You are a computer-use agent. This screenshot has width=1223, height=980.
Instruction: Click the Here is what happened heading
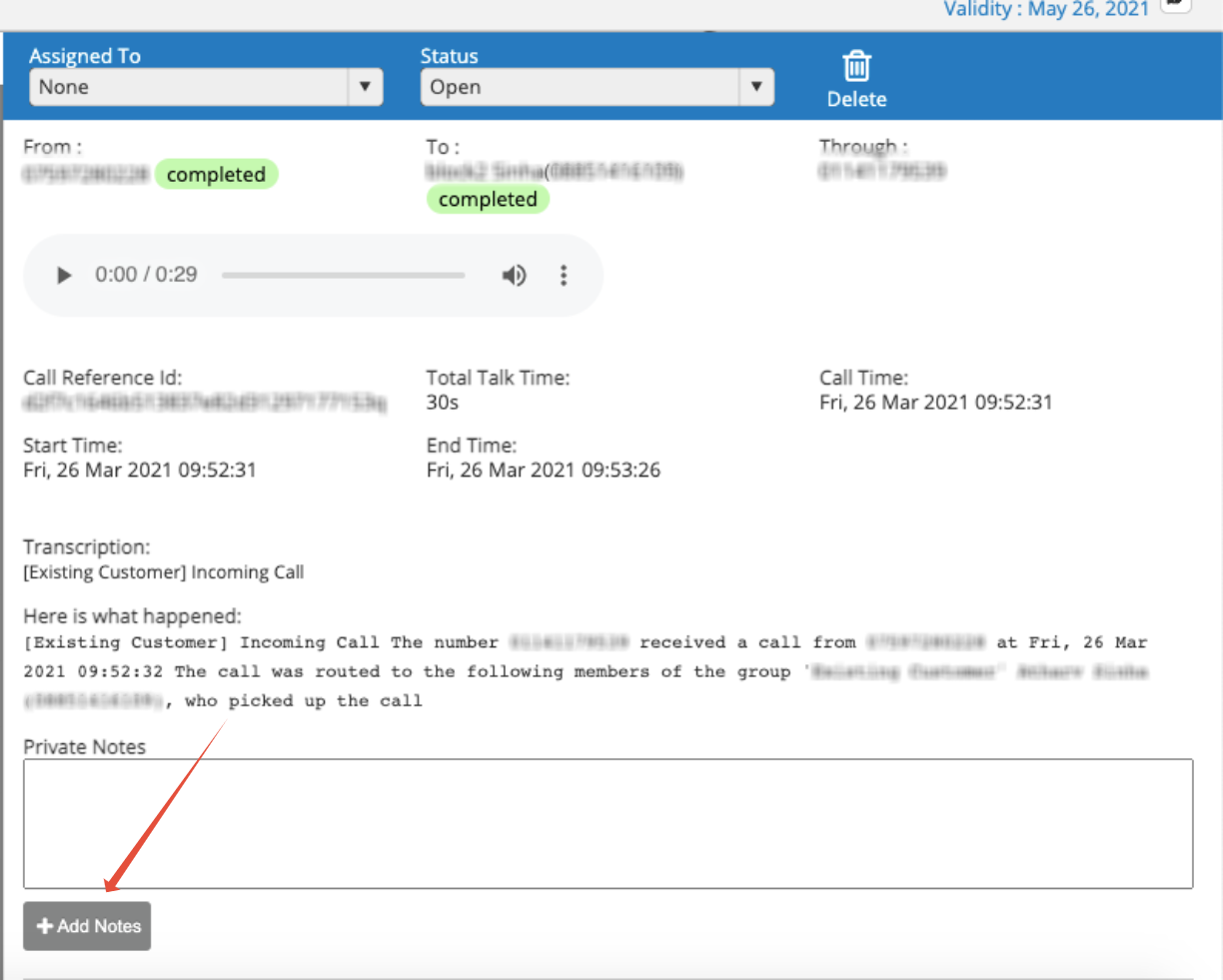[133, 616]
